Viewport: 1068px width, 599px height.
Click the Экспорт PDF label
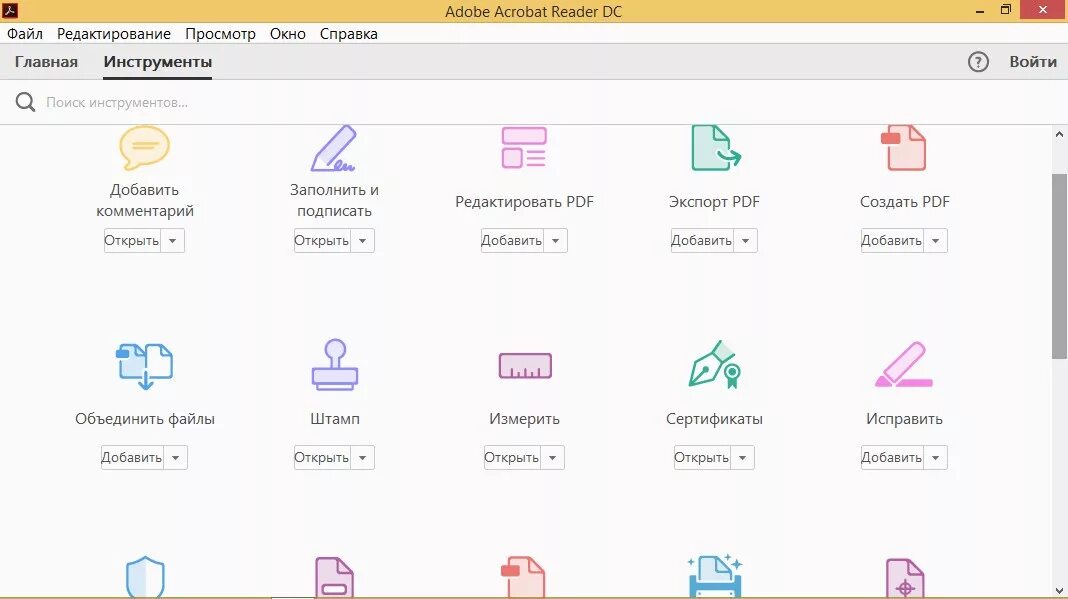pyautogui.click(x=714, y=202)
